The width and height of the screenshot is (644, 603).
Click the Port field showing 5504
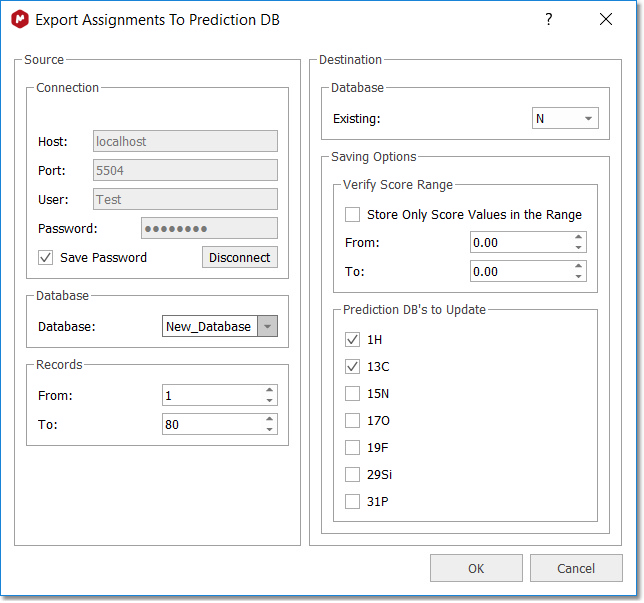185,170
